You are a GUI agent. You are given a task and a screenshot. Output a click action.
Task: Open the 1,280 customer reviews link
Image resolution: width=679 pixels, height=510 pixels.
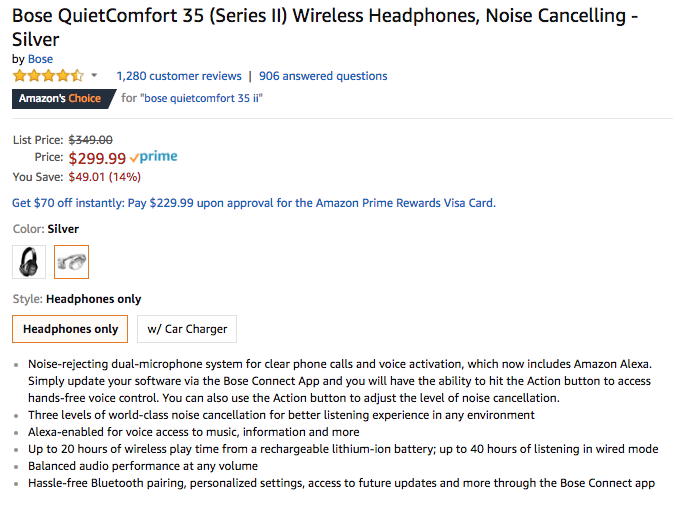179,76
